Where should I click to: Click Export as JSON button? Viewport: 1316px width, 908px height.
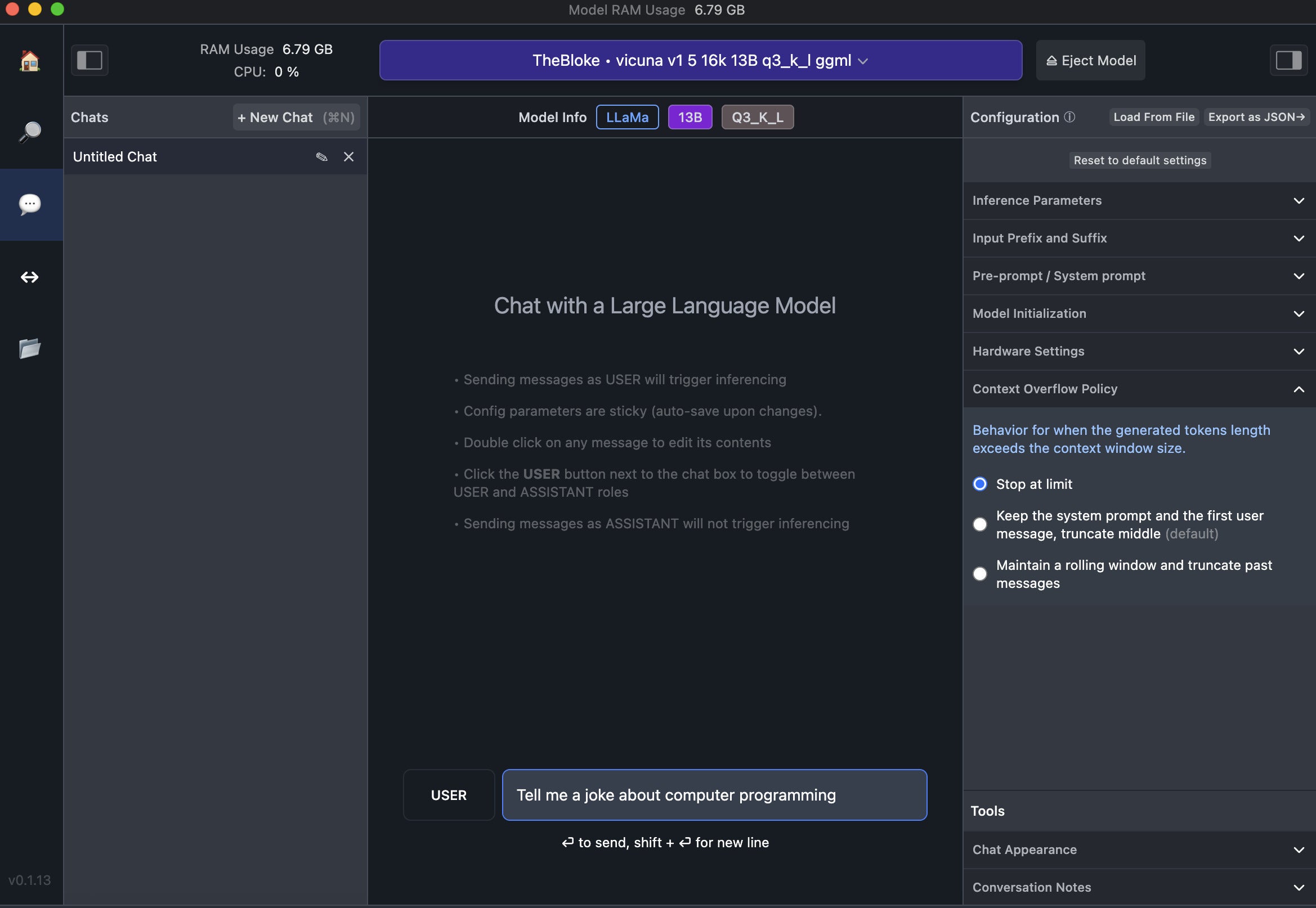coord(1256,116)
